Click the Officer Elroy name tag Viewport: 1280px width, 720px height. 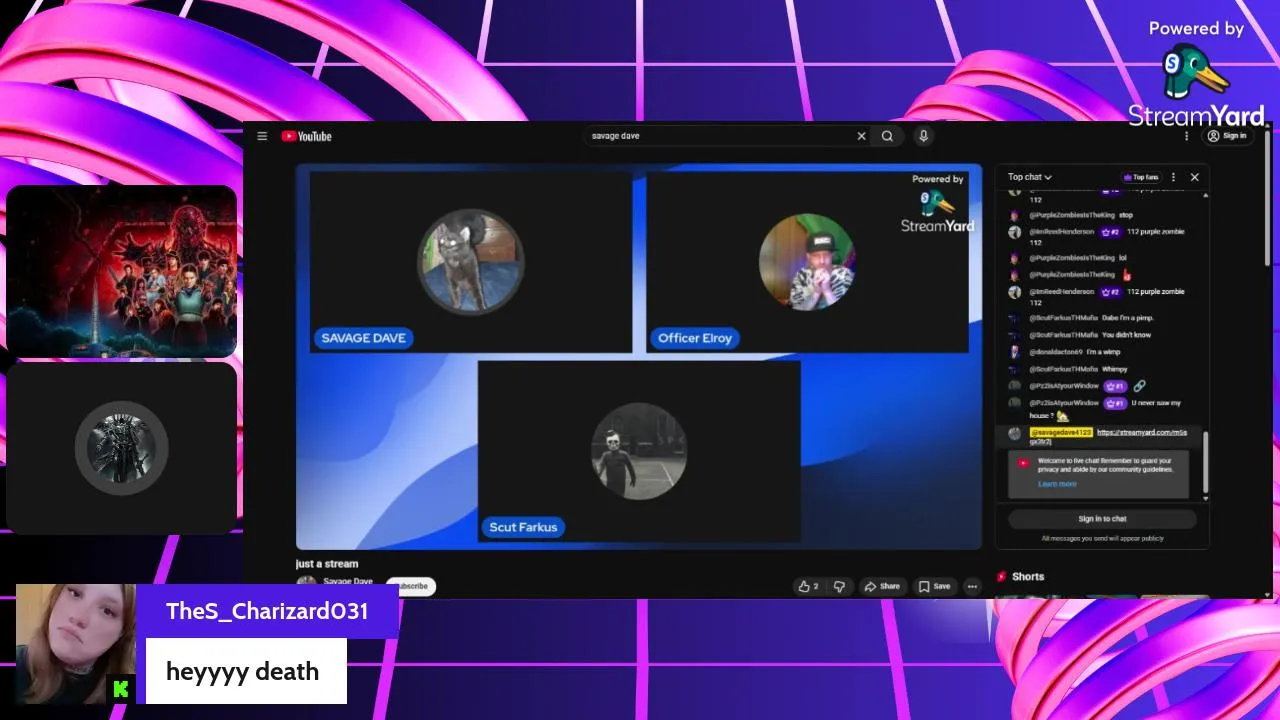click(x=695, y=338)
